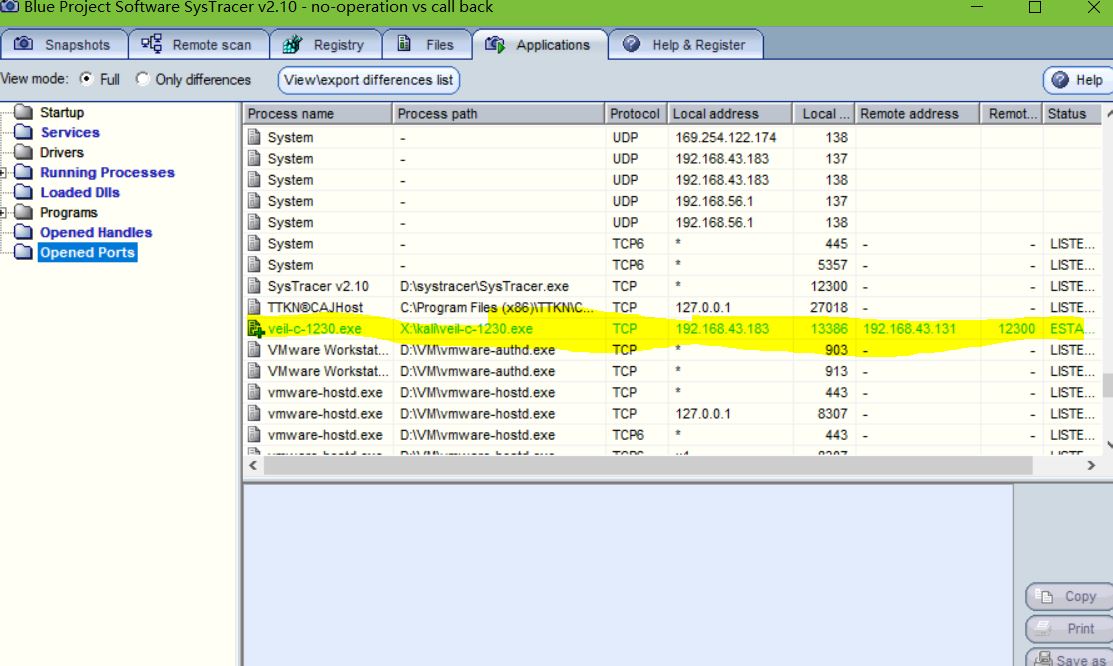Click the Help button
This screenshot has height=666, width=1113.
(1078, 80)
